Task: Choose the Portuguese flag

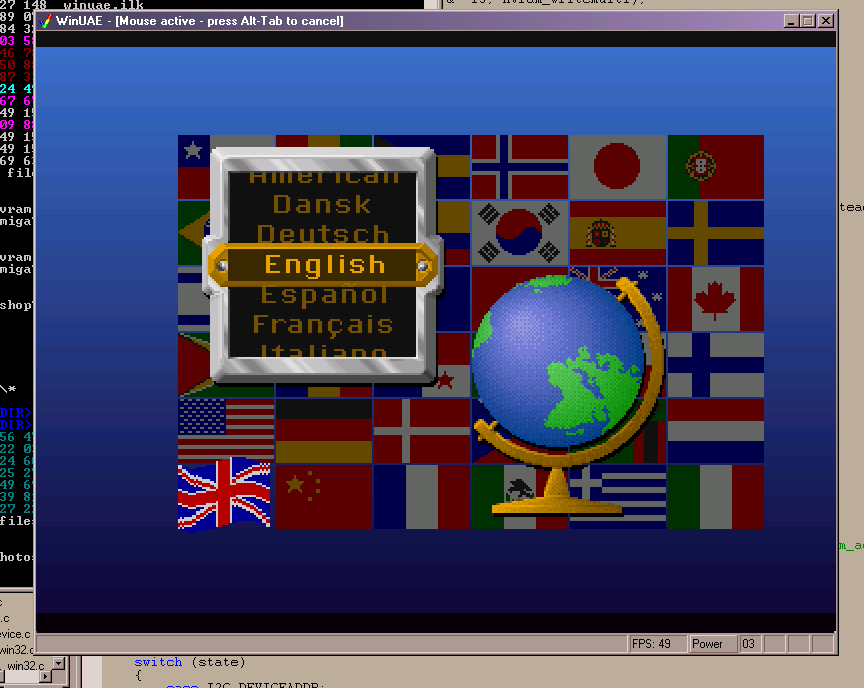Action: tap(716, 167)
